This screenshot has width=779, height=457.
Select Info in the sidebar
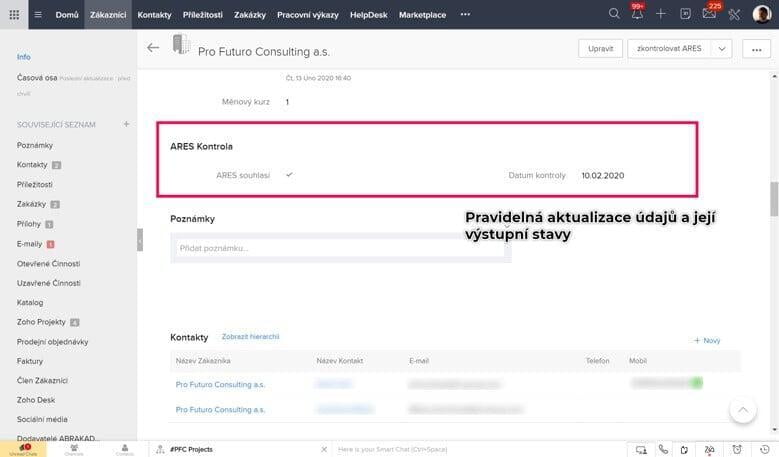[x=23, y=57]
